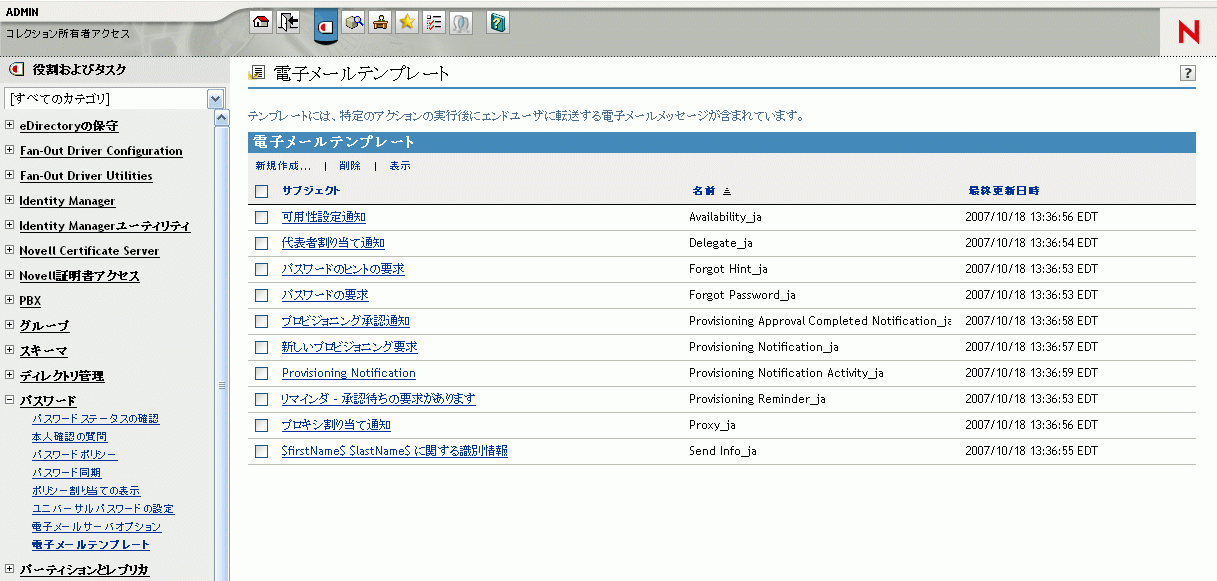Select the Roles and Tasks view icon
The height and width of the screenshot is (581, 1217).
(325, 22)
